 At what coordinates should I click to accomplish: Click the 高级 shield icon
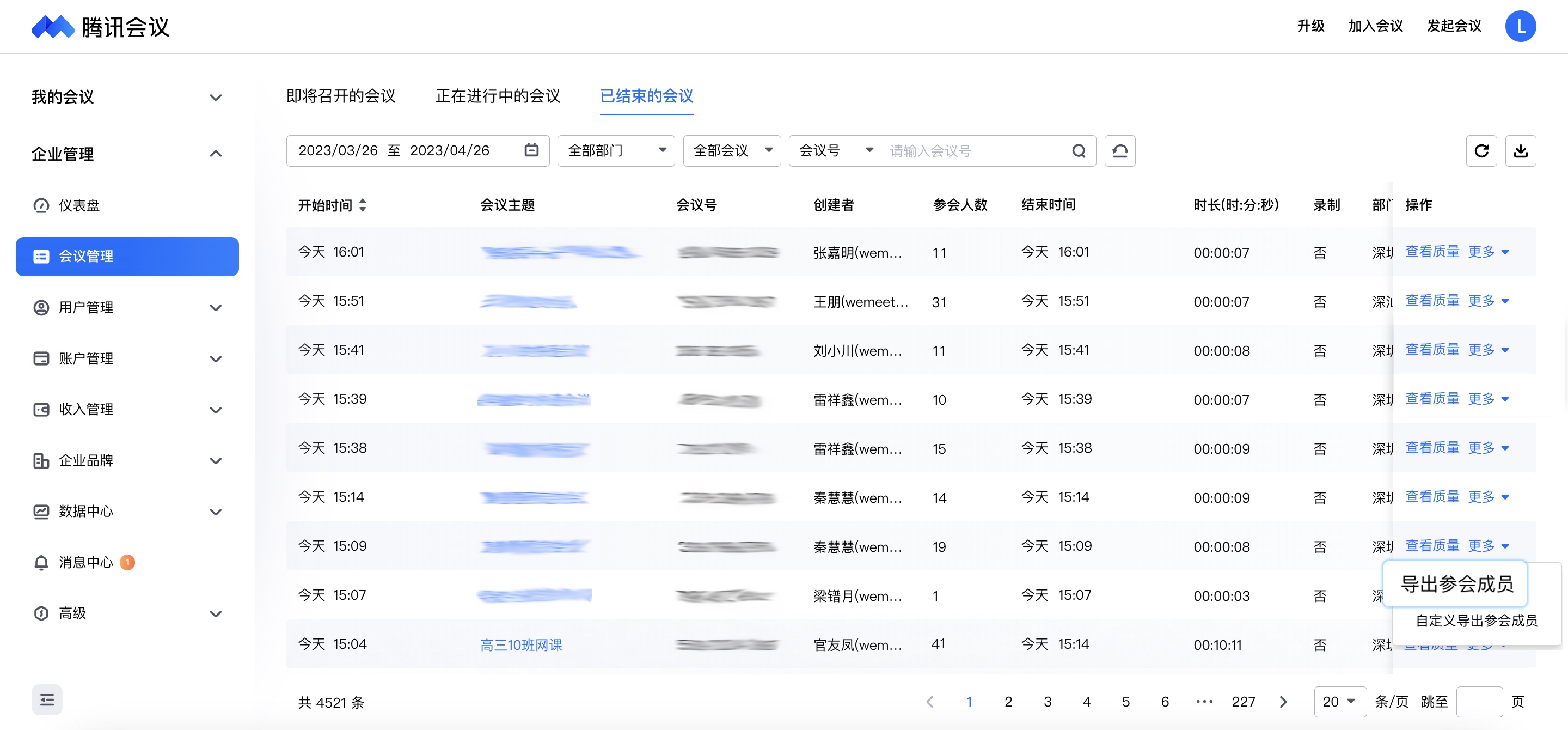click(x=41, y=614)
